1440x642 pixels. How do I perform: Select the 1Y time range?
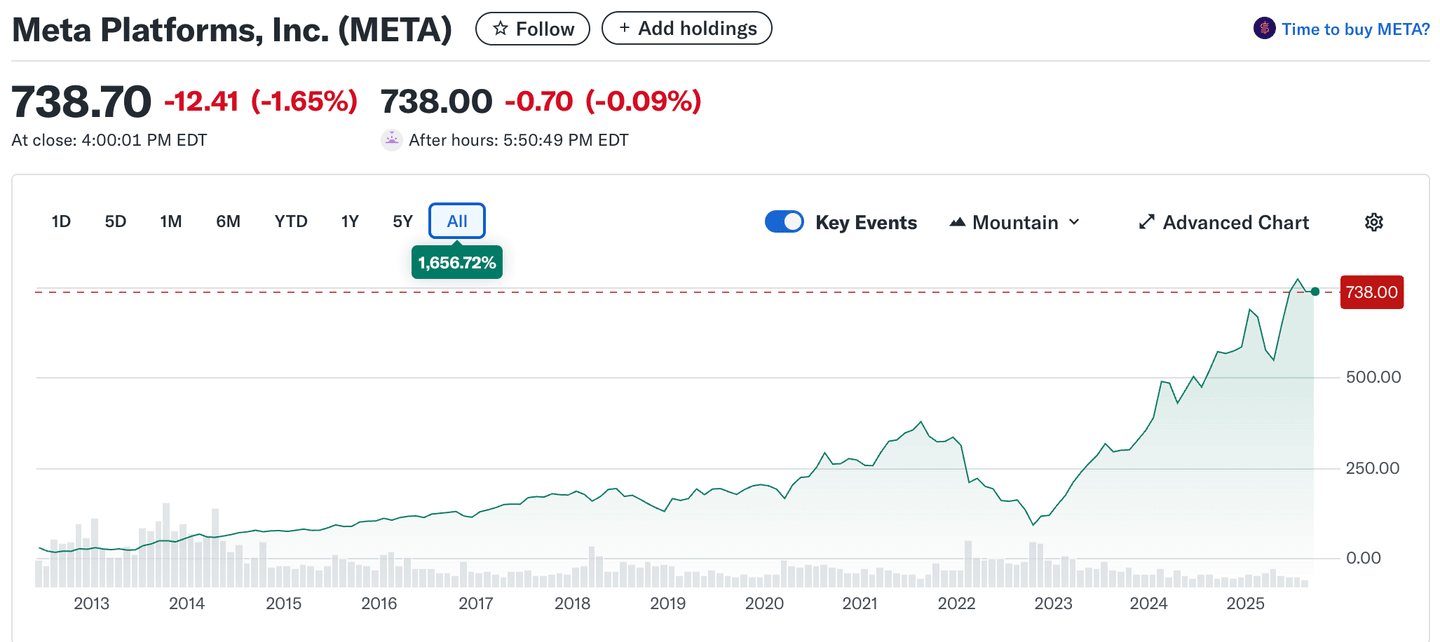(x=350, y=222)
